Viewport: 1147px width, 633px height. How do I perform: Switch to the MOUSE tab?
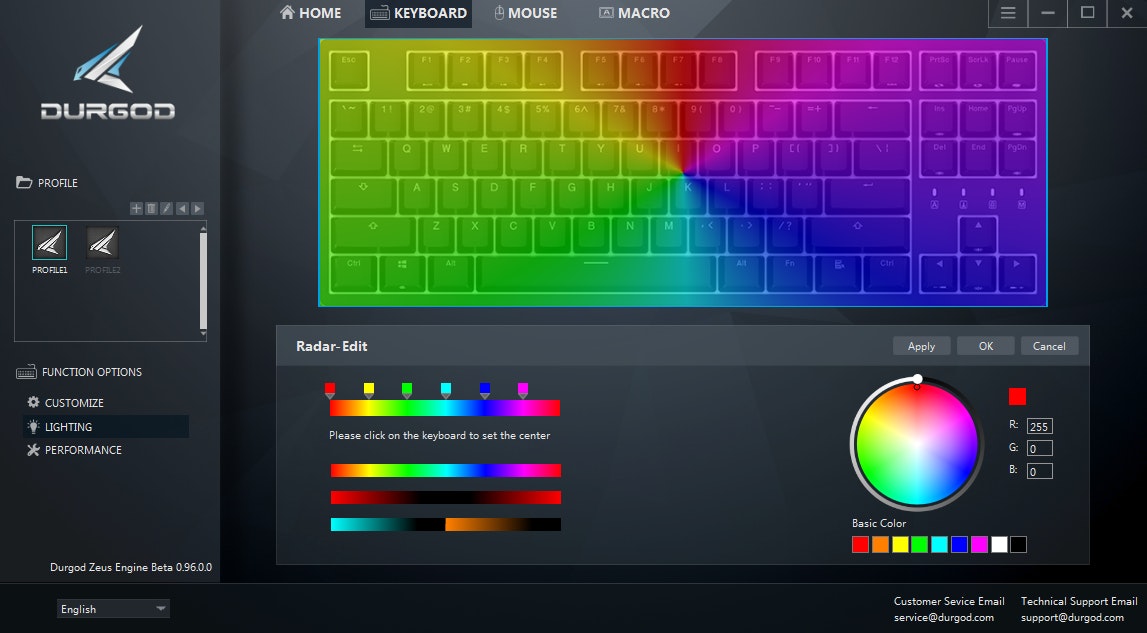click(x=525, y=13)
